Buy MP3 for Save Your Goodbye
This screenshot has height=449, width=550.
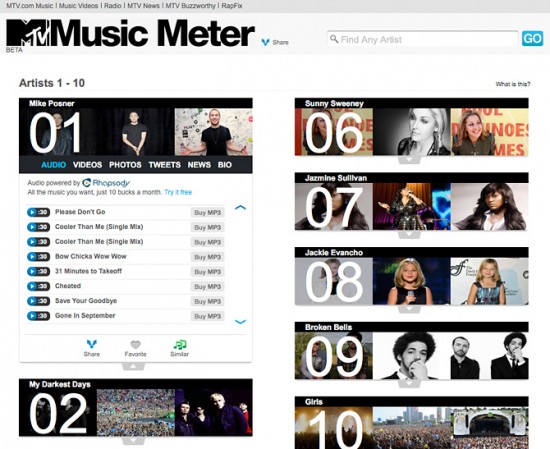tap(208, 301)
